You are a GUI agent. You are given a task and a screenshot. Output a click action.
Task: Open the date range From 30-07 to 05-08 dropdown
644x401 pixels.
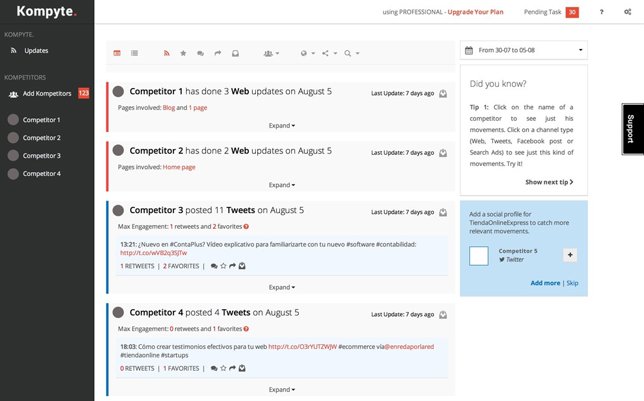pos(524,50)
